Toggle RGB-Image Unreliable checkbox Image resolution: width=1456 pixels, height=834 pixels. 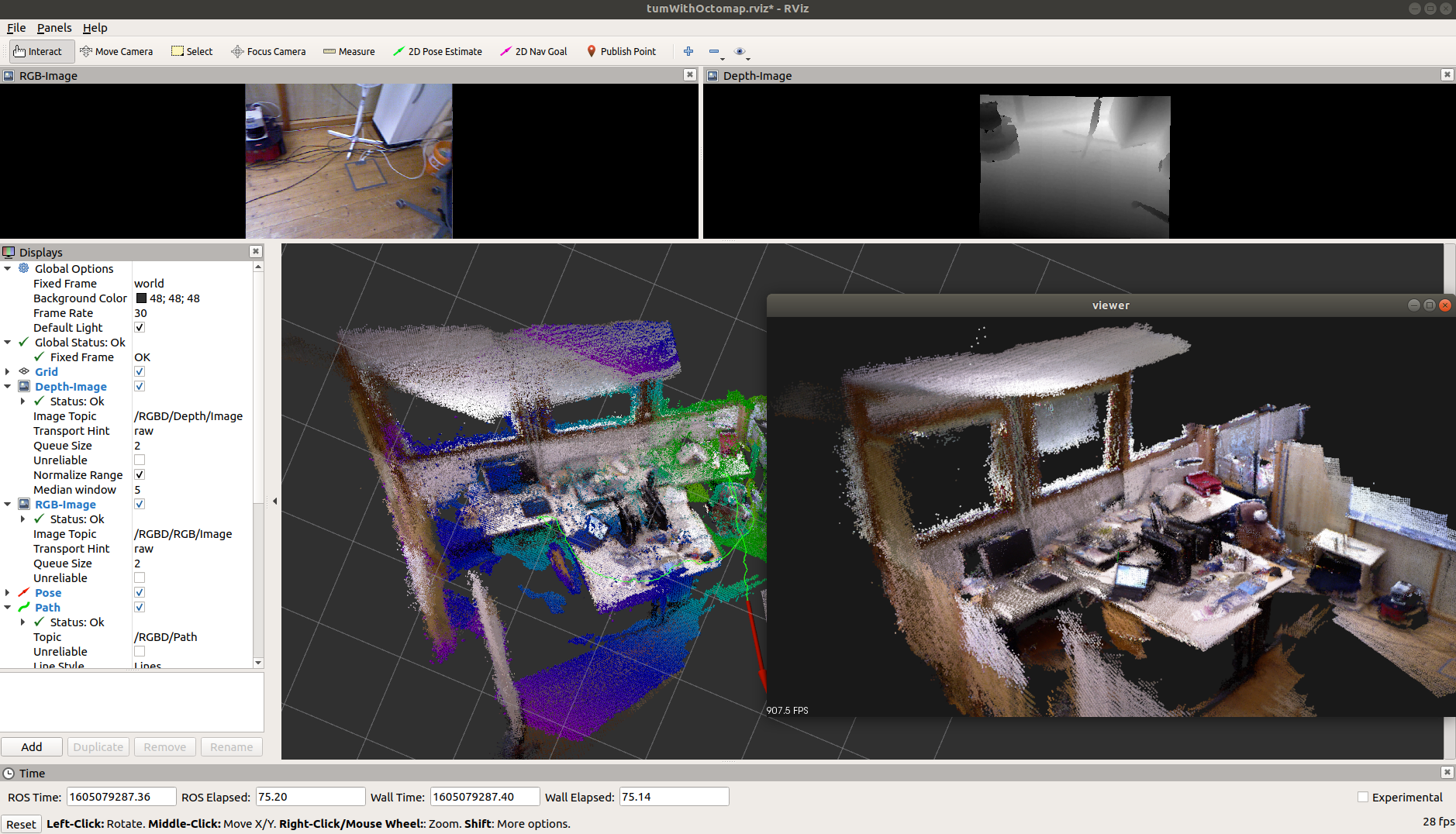coord(140,577)
